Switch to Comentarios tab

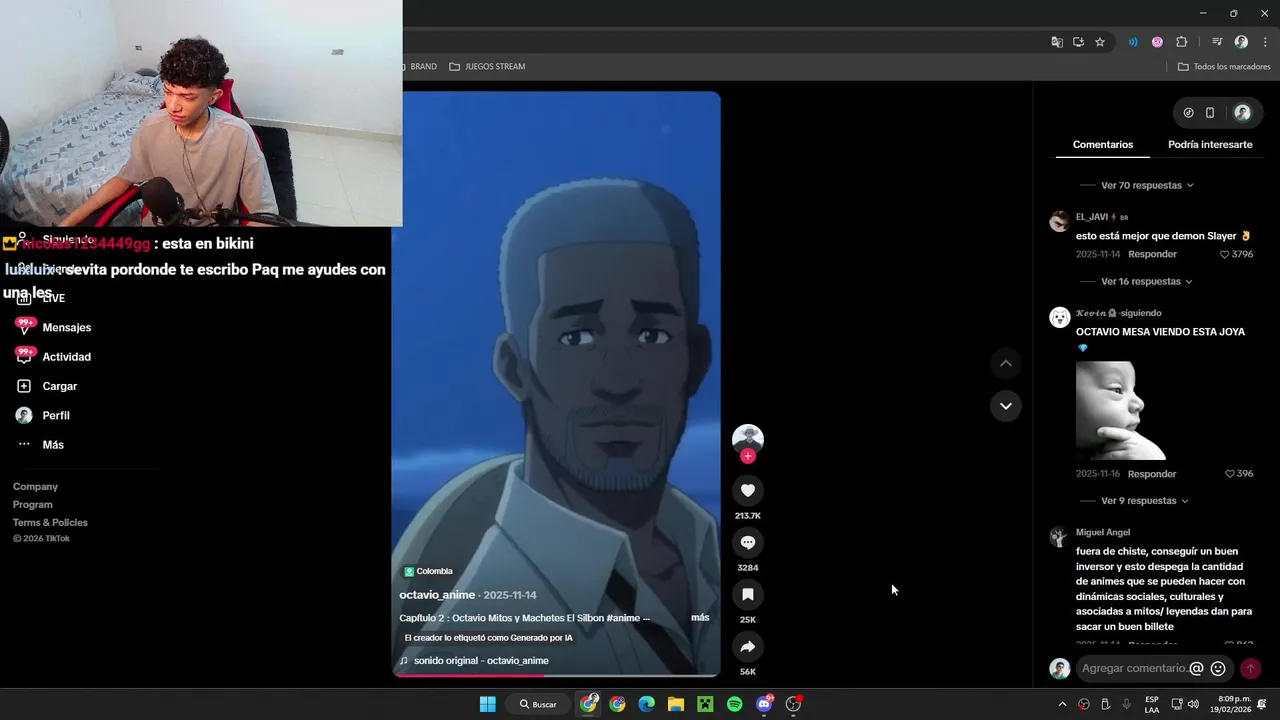tap(1103, 144)
